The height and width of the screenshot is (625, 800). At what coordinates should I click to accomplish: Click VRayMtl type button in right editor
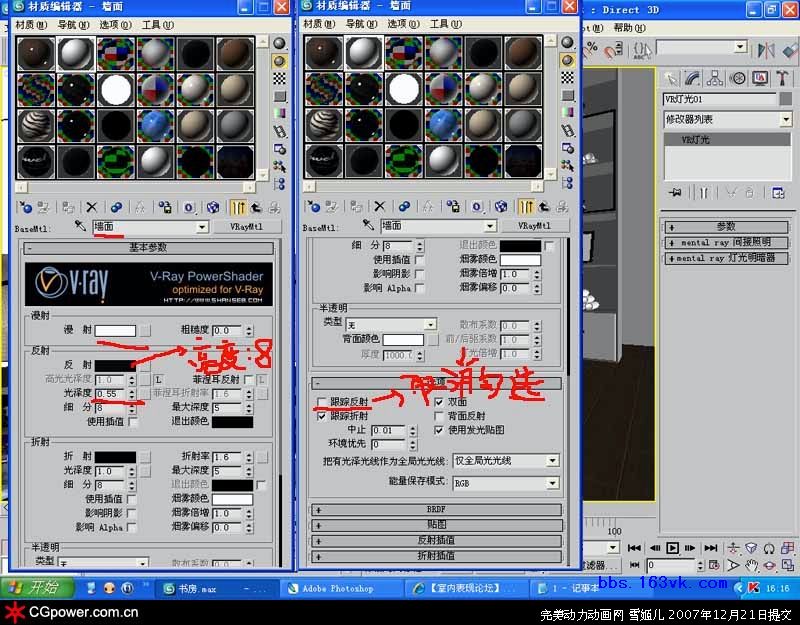coord(534,226)
